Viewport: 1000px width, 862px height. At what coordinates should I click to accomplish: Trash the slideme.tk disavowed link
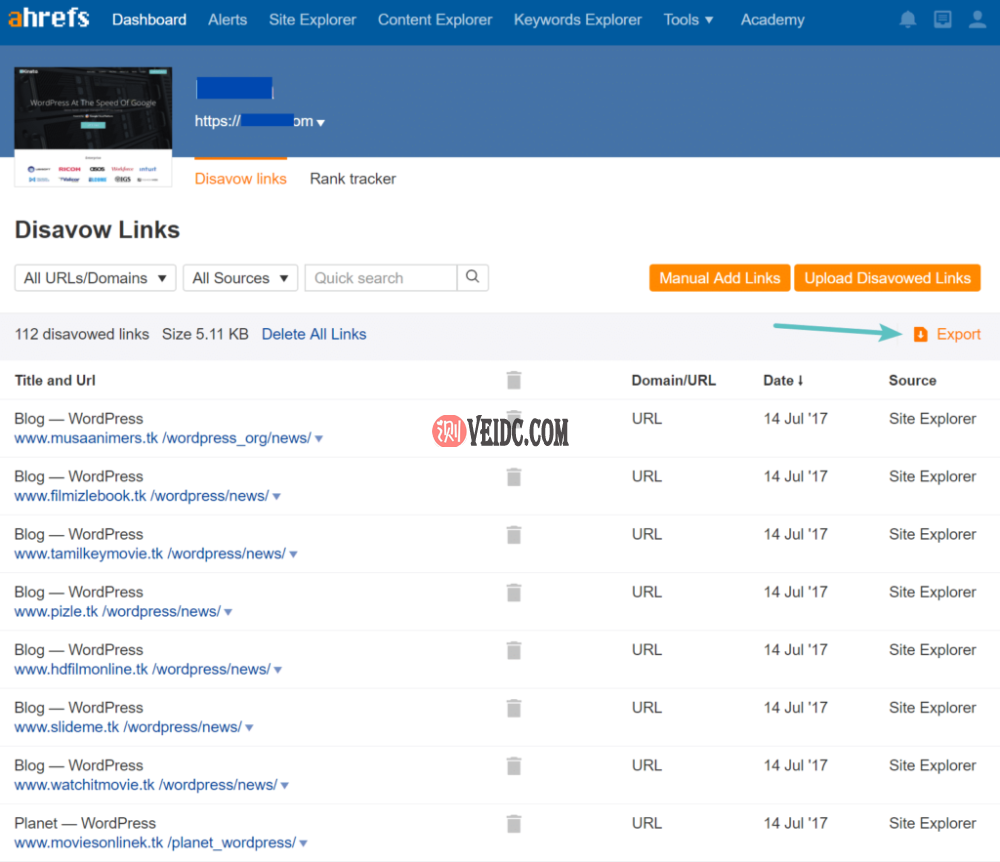click(x=514, y=708)
